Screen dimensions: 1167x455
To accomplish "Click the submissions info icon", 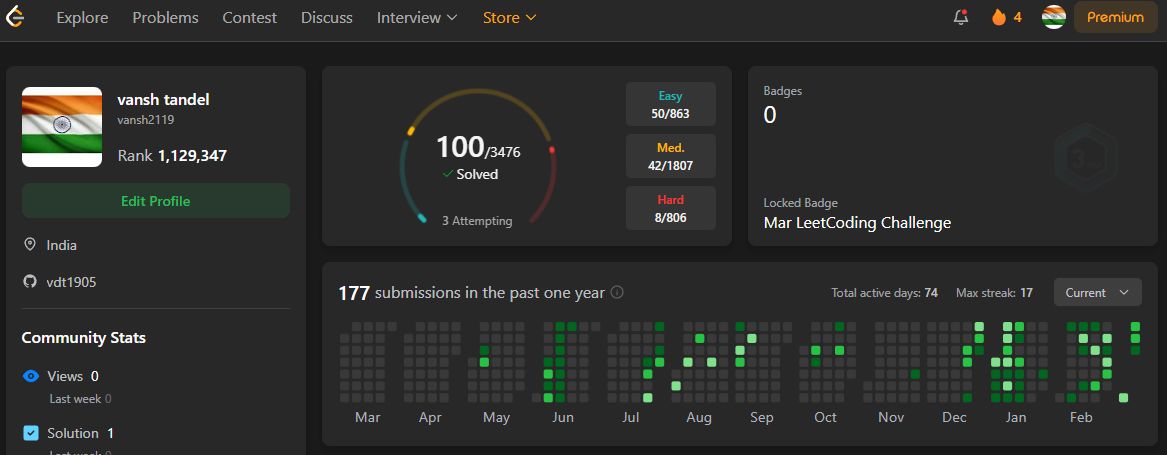I will tap(617, 293).
